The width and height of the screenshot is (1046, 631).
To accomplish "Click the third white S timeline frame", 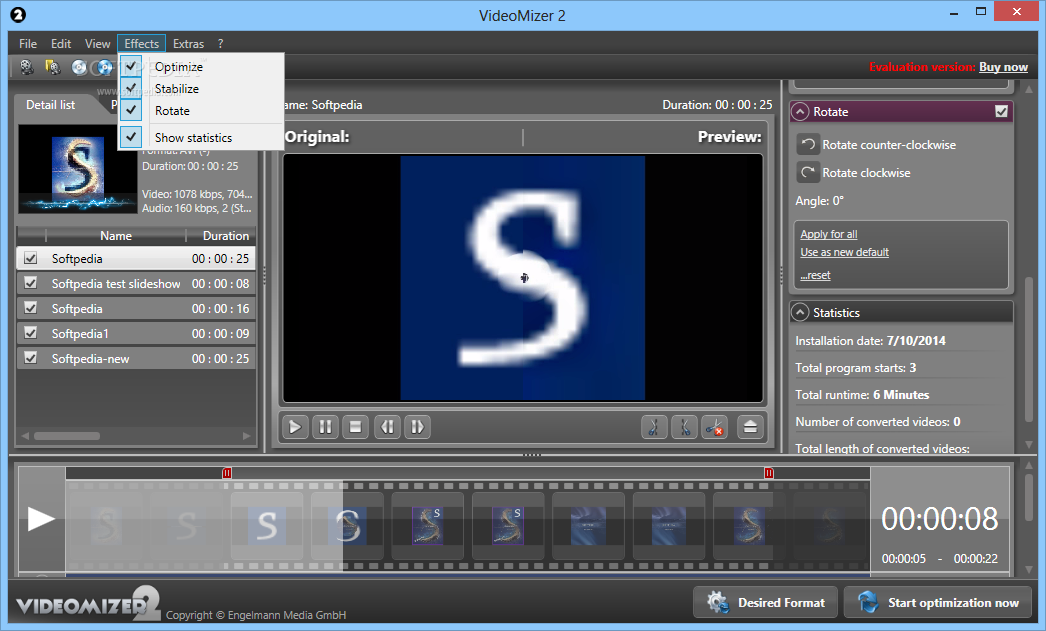I will pos(266,526).
